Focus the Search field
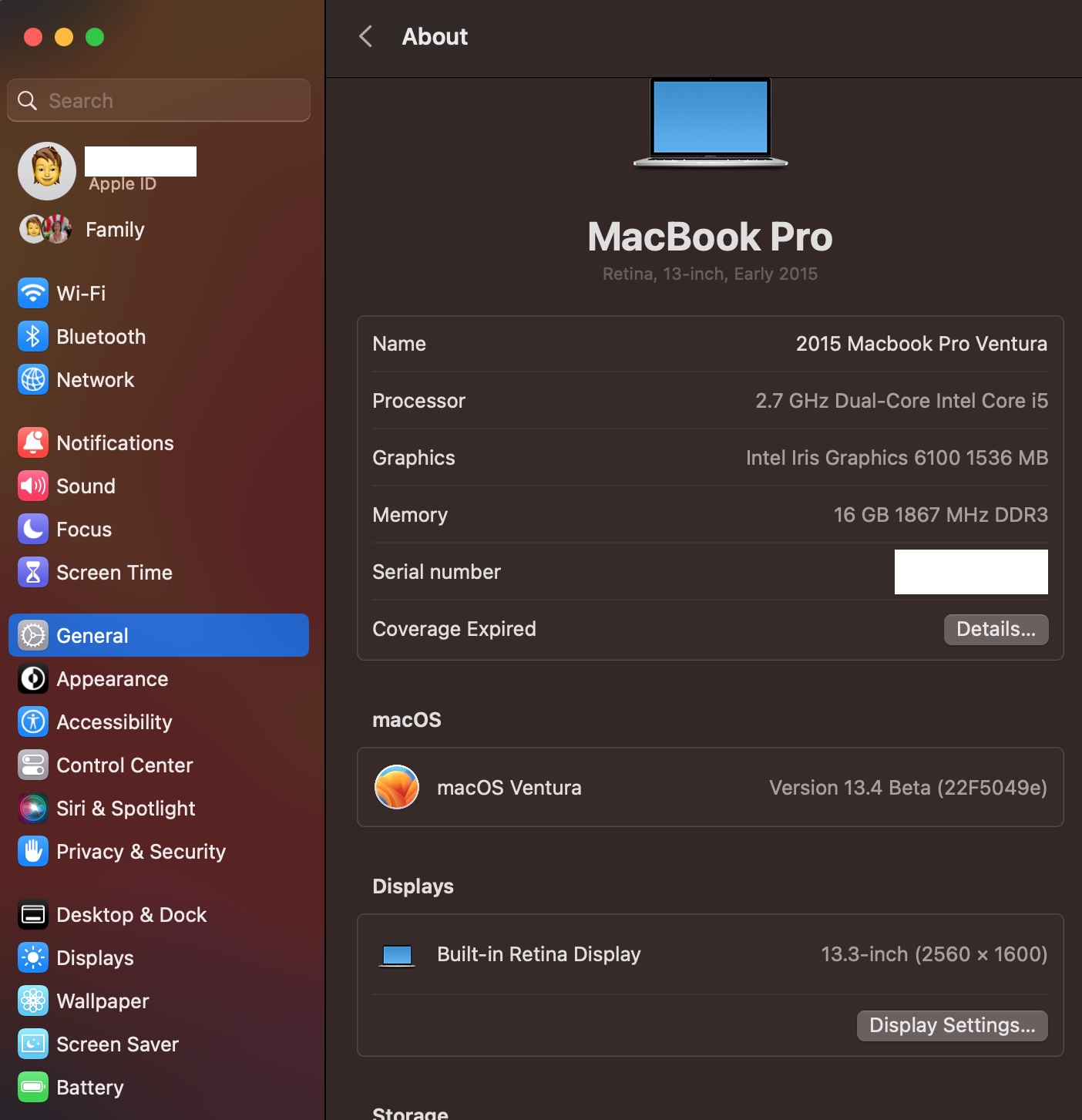Image resolution: width=1082 pixels, height=1120 pixels. [x=159, y=100]
